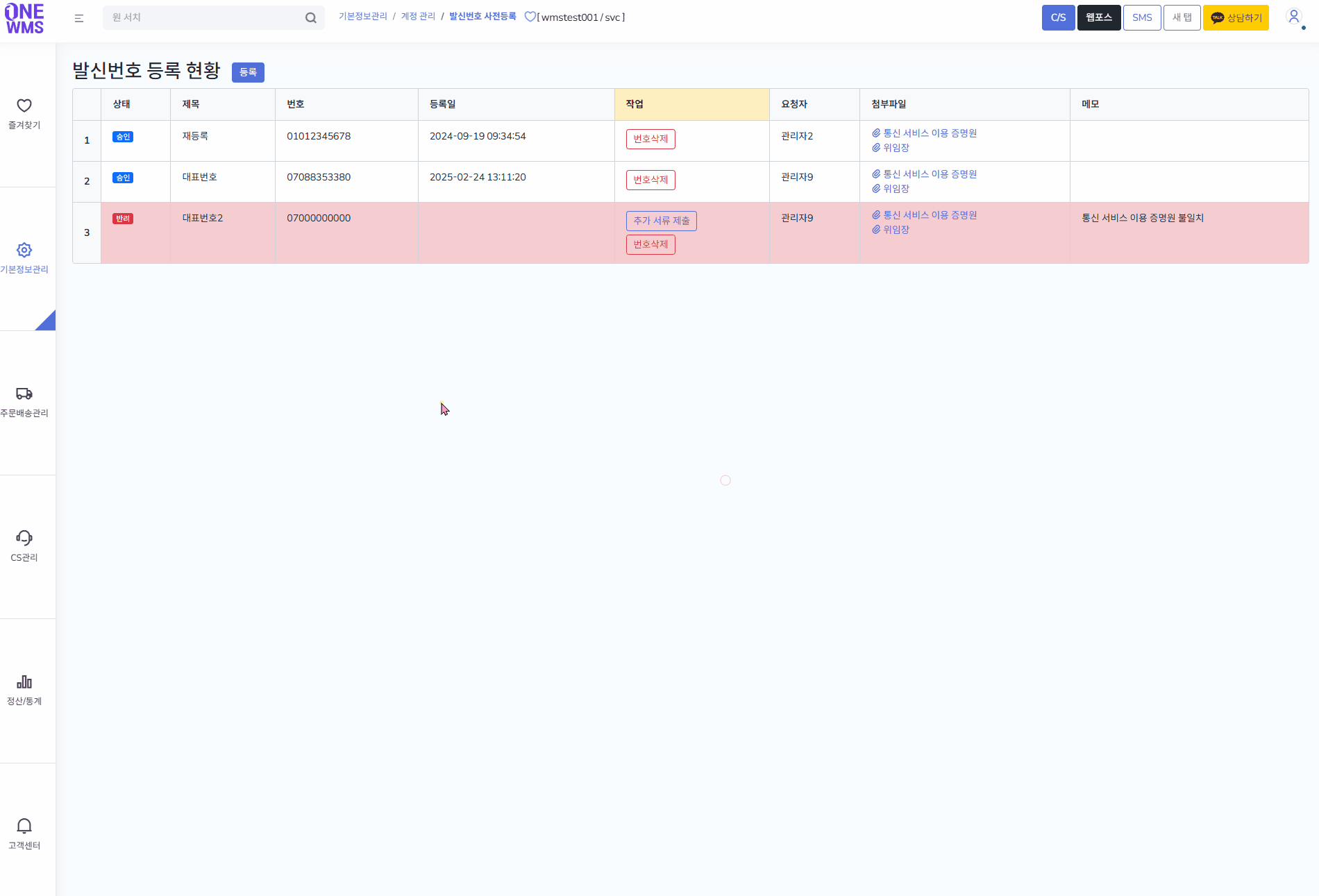Open 위임장 attachment in 대표번호2 row

click(x=891, y=230)
